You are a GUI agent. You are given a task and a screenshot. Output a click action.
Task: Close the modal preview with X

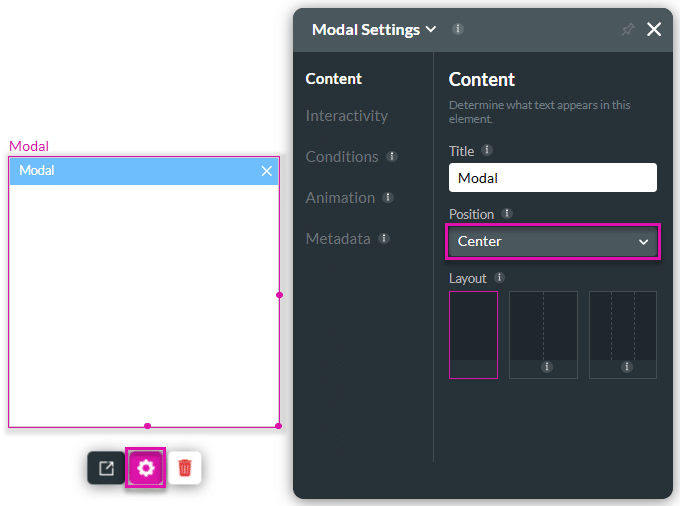point(267,171)
